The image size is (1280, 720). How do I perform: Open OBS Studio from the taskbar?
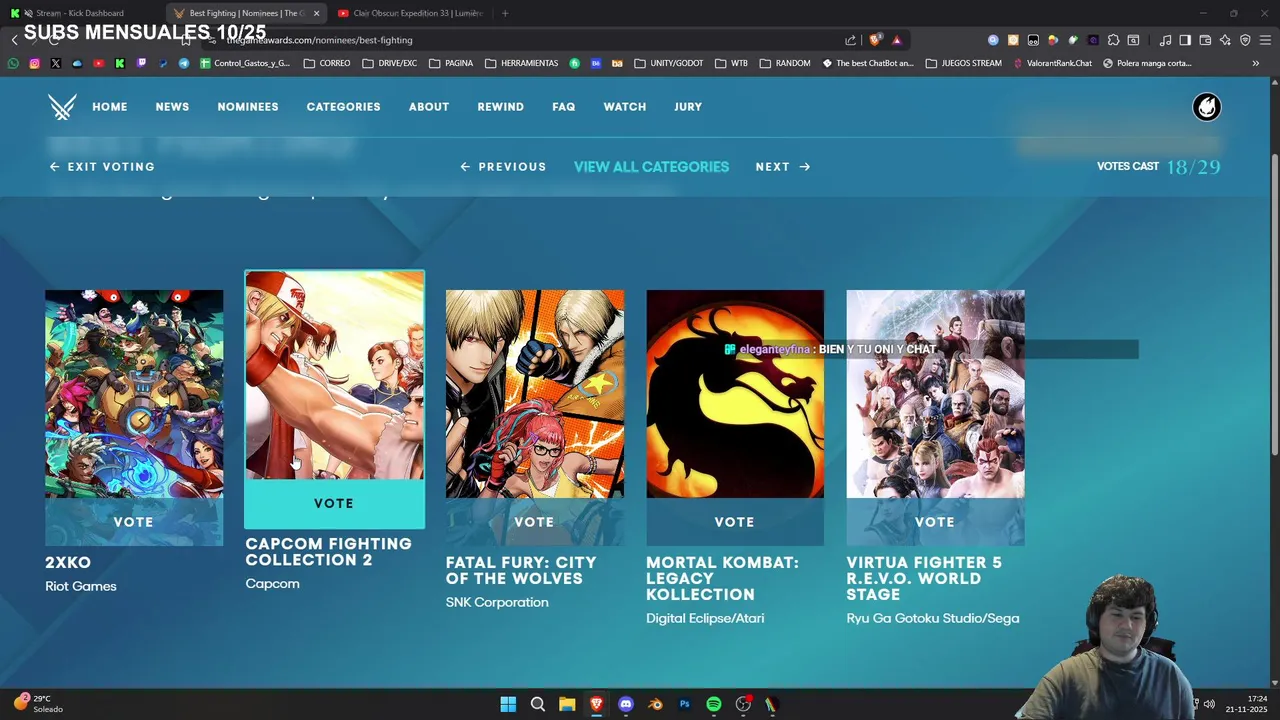click(x=743, y=704)
